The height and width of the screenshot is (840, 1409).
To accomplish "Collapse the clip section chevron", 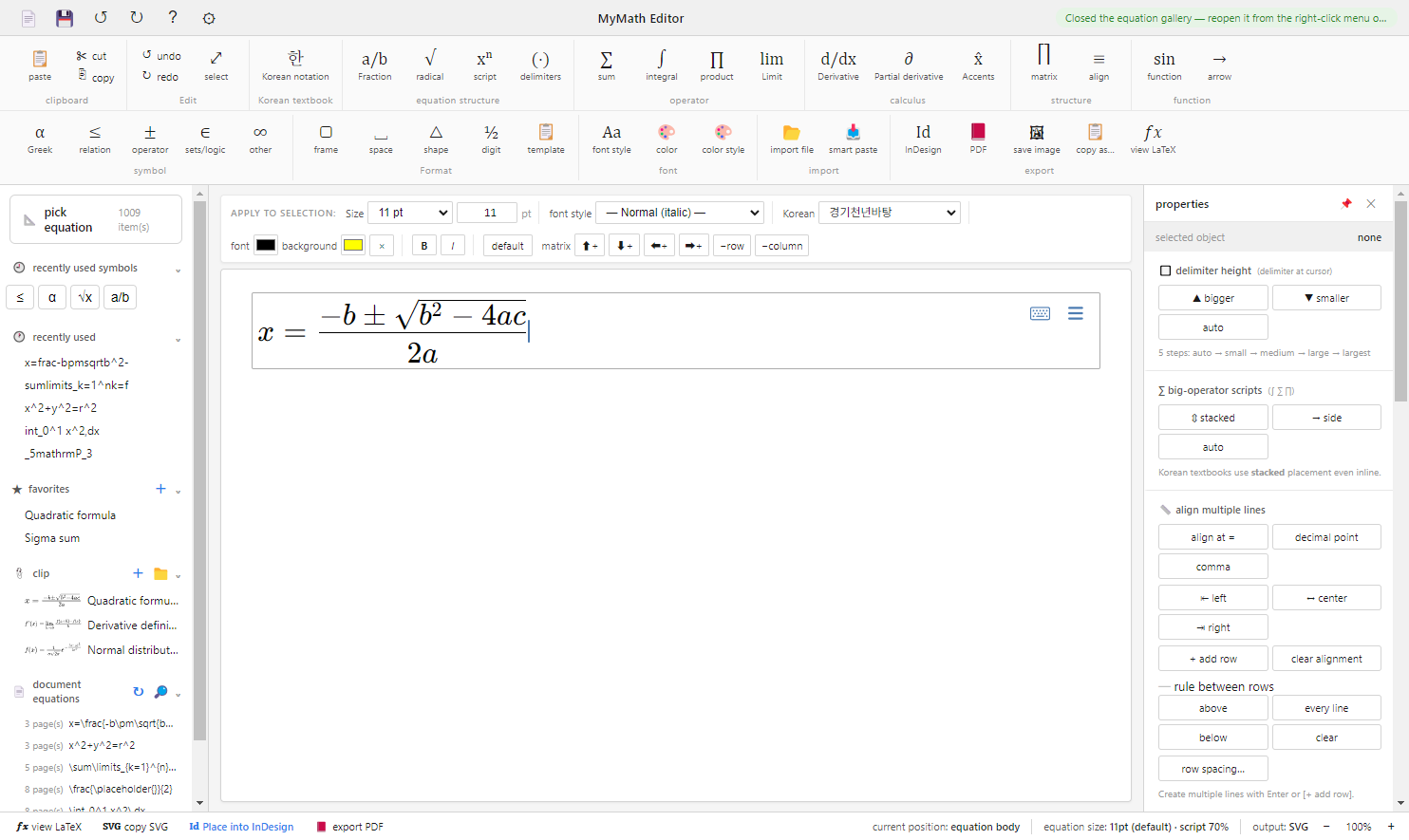I will click(178, 575).
